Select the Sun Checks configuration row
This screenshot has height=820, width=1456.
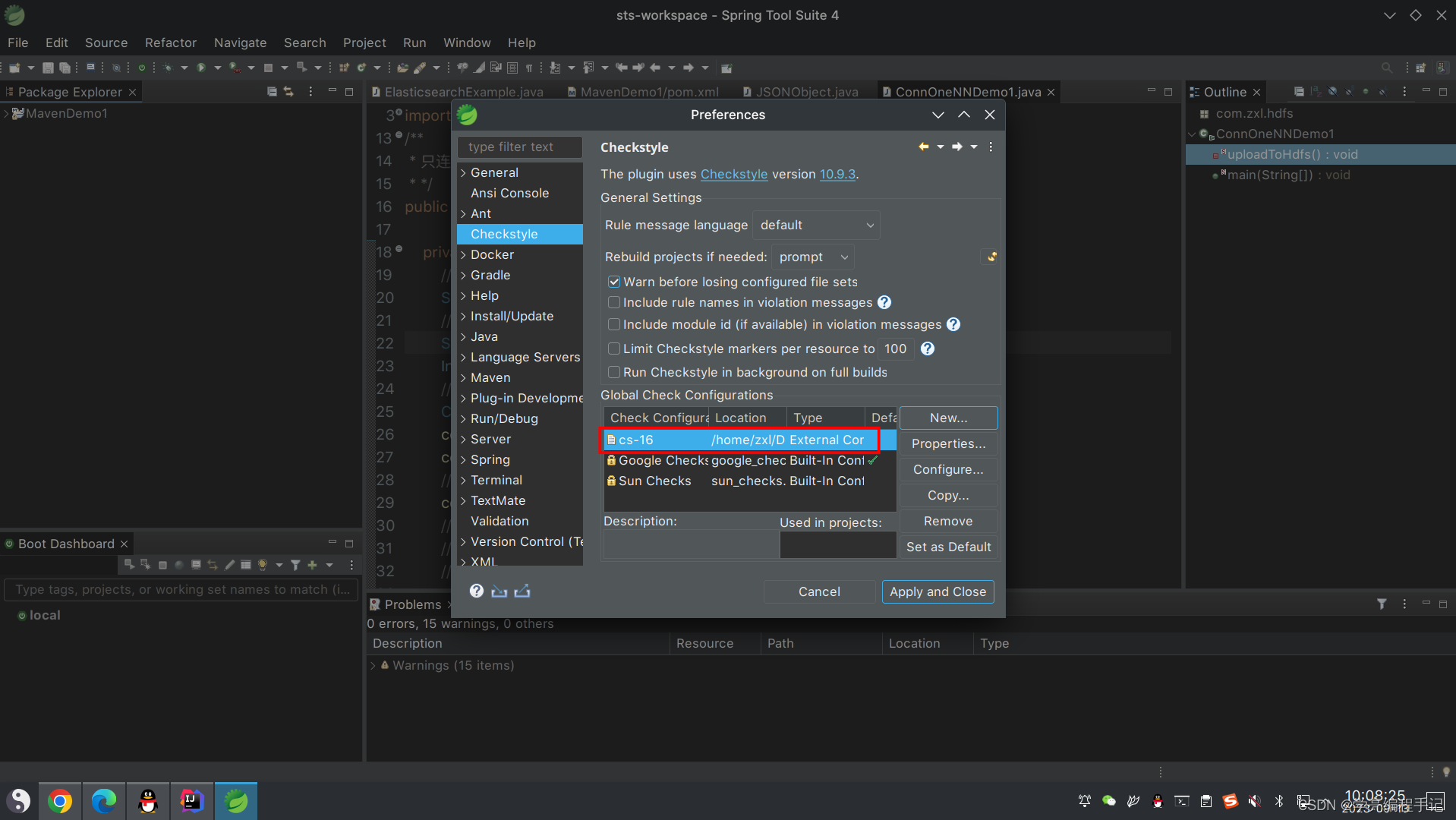click(750, 481)
